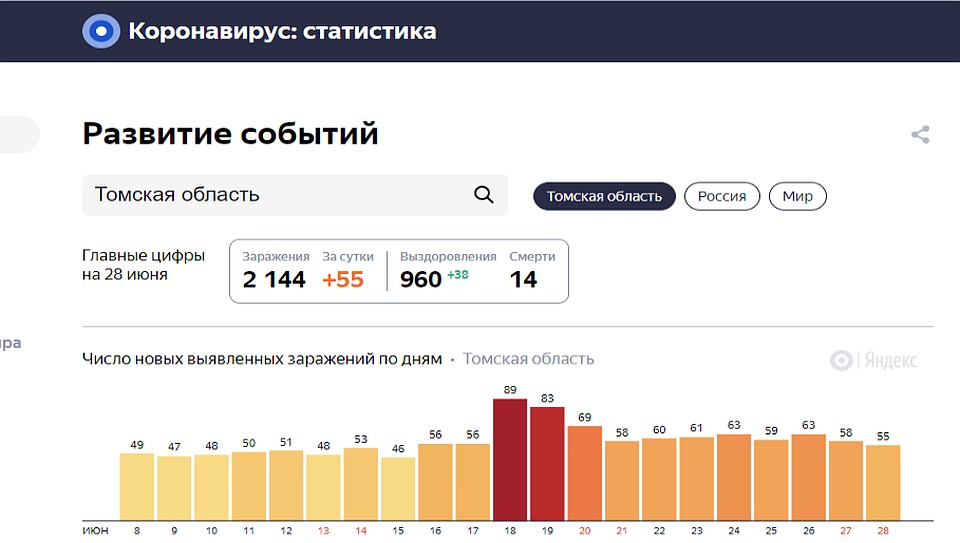Click the Томская область chart subtitle
The width and height of the screenshot is (960, 543).
[528, 359]
